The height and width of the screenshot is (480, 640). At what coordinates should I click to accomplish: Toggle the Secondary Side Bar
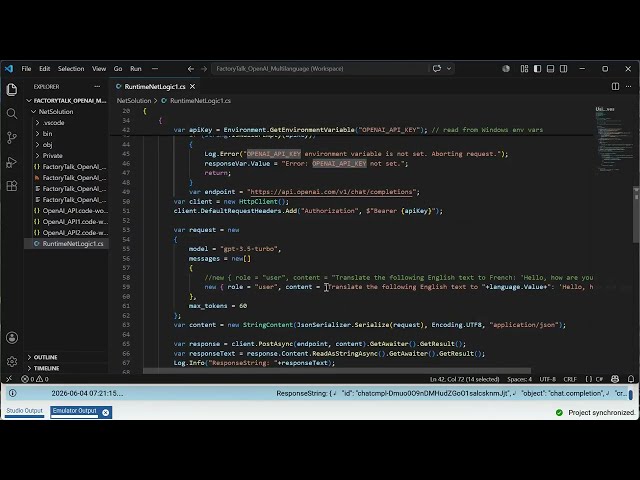point(563,69)
